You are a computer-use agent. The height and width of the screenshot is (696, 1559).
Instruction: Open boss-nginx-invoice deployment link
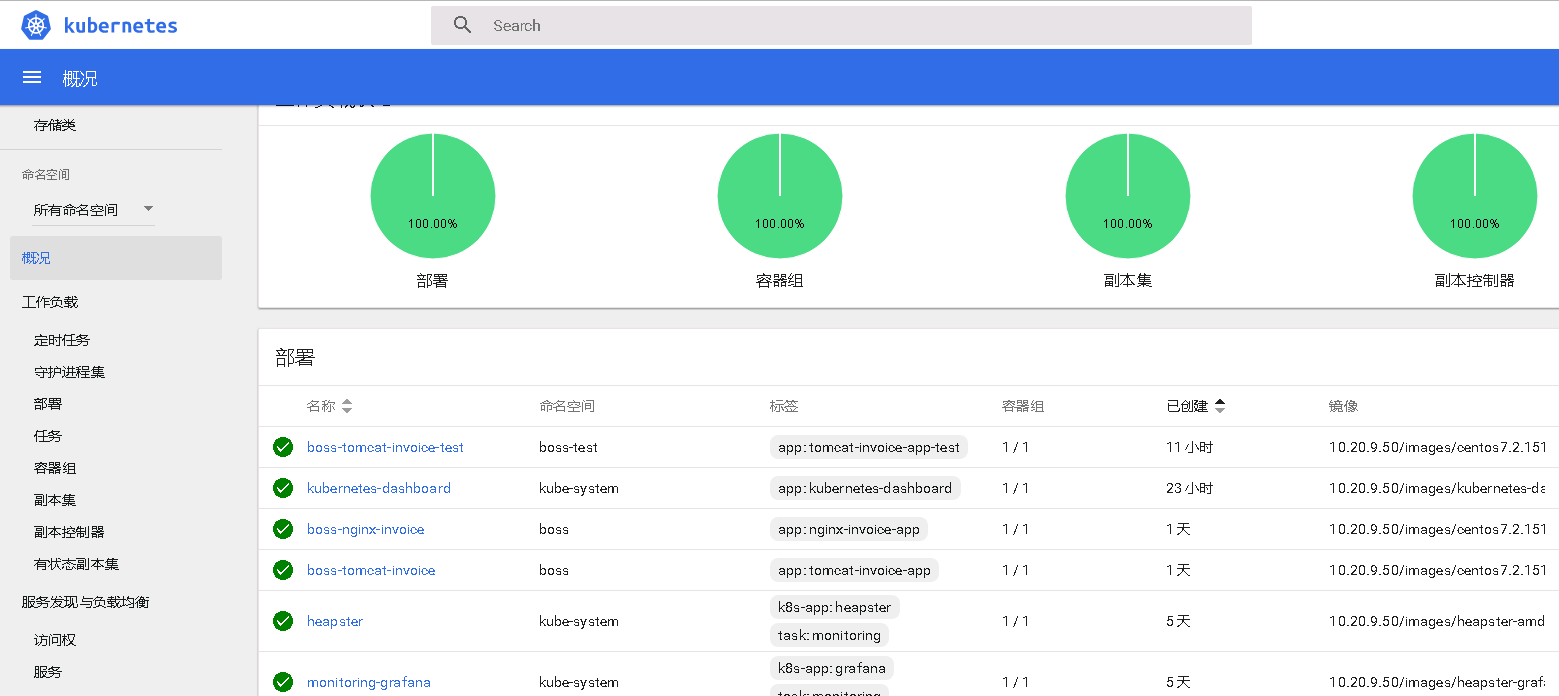[x=366, y=529]
